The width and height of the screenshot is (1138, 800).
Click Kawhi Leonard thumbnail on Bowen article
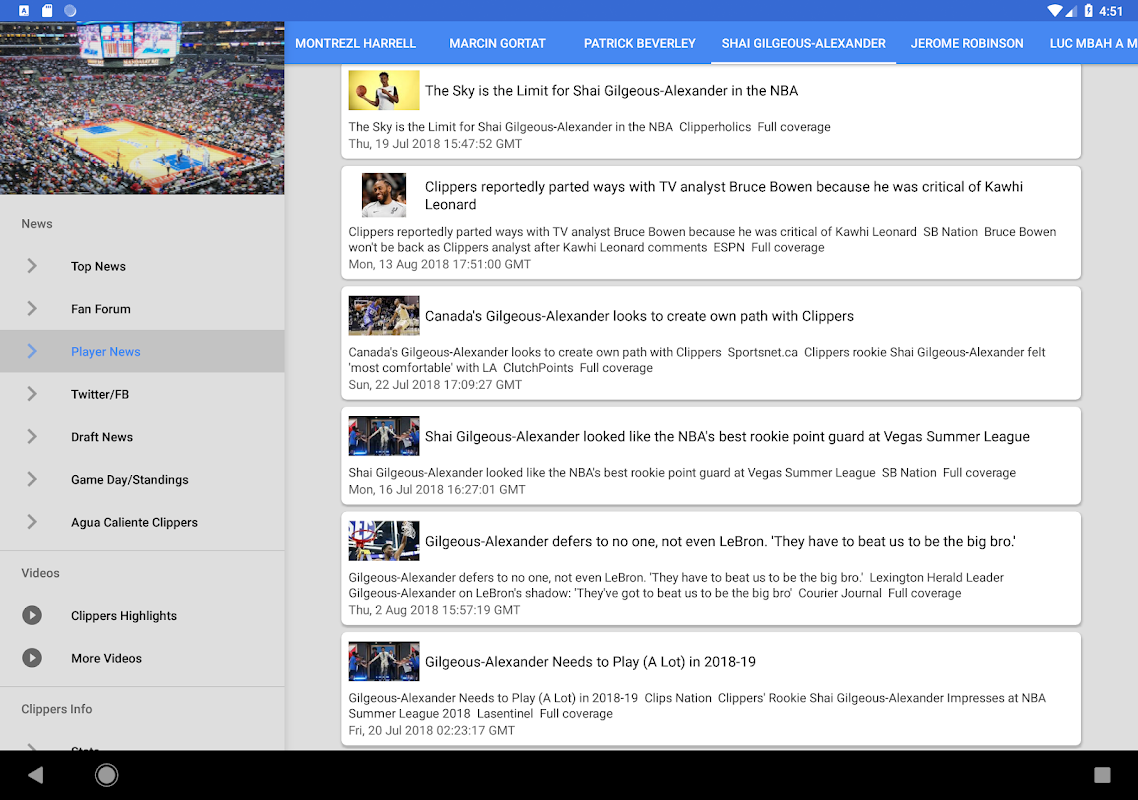tap(384, 195)
